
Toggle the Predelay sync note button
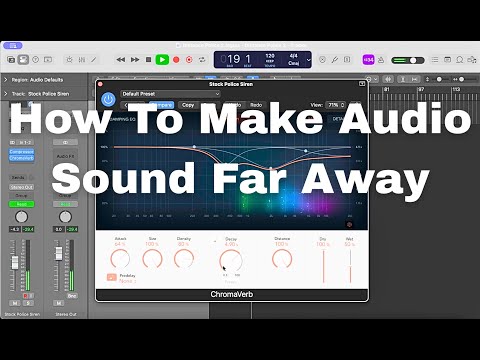[x=112, y=277]
